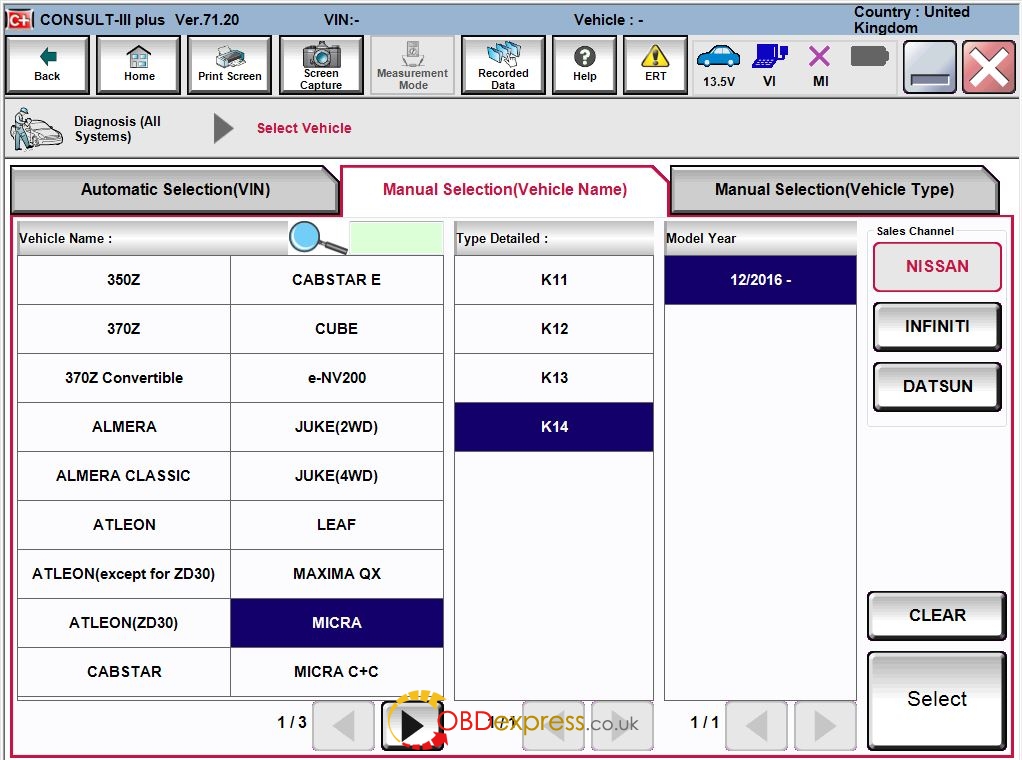Choose JUKE(4WD) vehicle
1022x760 pixels.
tap(336, 476)
